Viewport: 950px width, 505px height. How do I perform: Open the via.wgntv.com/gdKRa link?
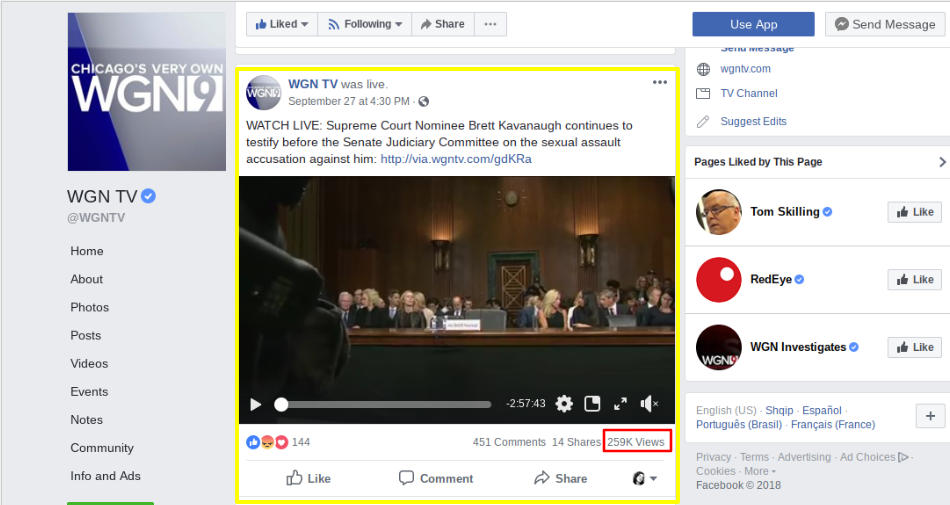point(456,159)
